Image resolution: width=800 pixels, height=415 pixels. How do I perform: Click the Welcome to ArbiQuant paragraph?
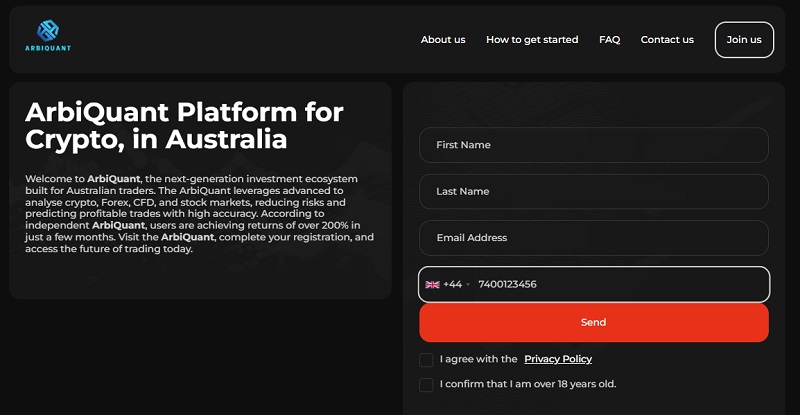(x=200, y=213)
